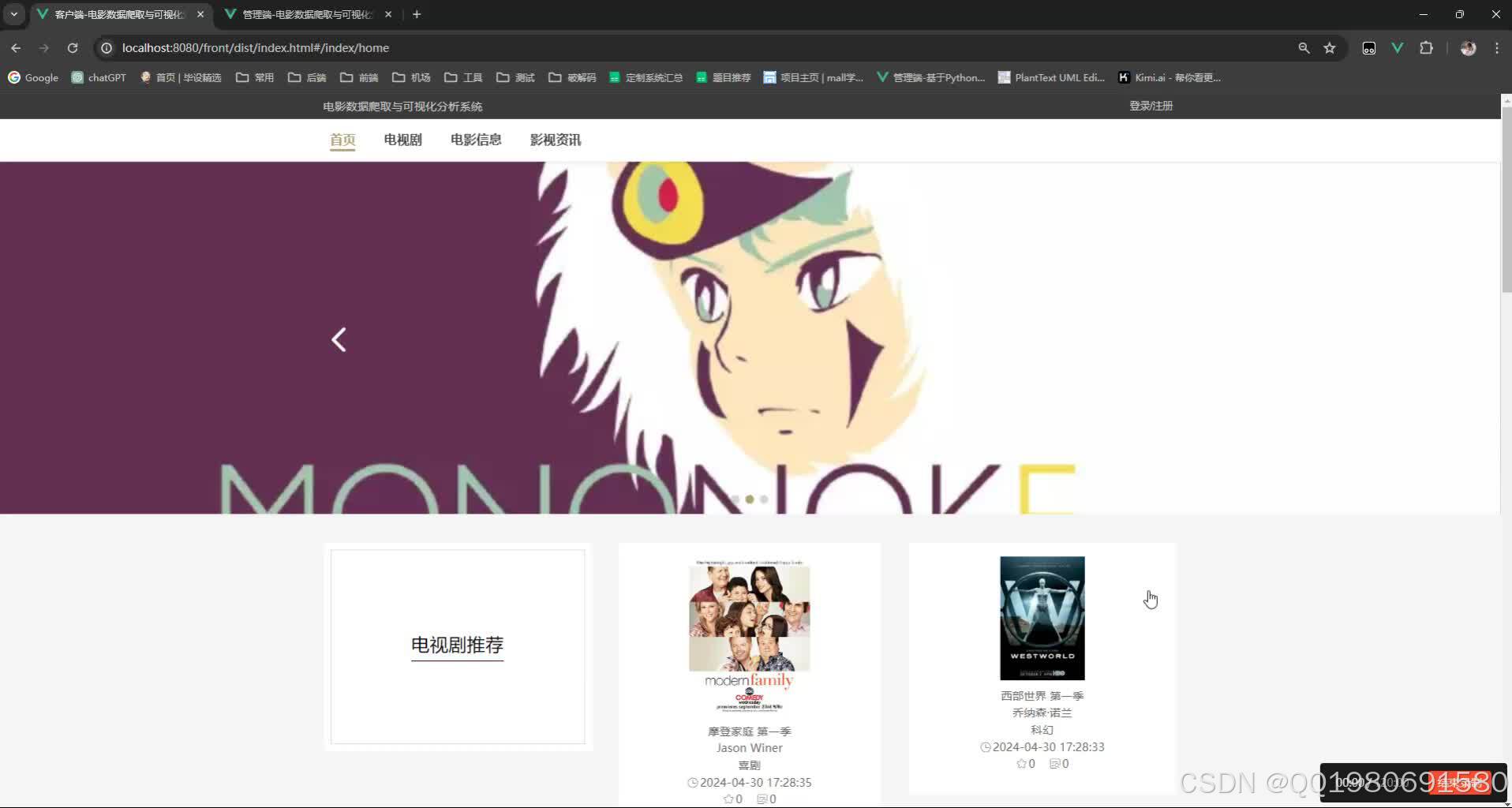Expand the 工具 bookmark folder
This screenshot has height=808, width=1512.
pyautogui.click(x=463, y=77)
